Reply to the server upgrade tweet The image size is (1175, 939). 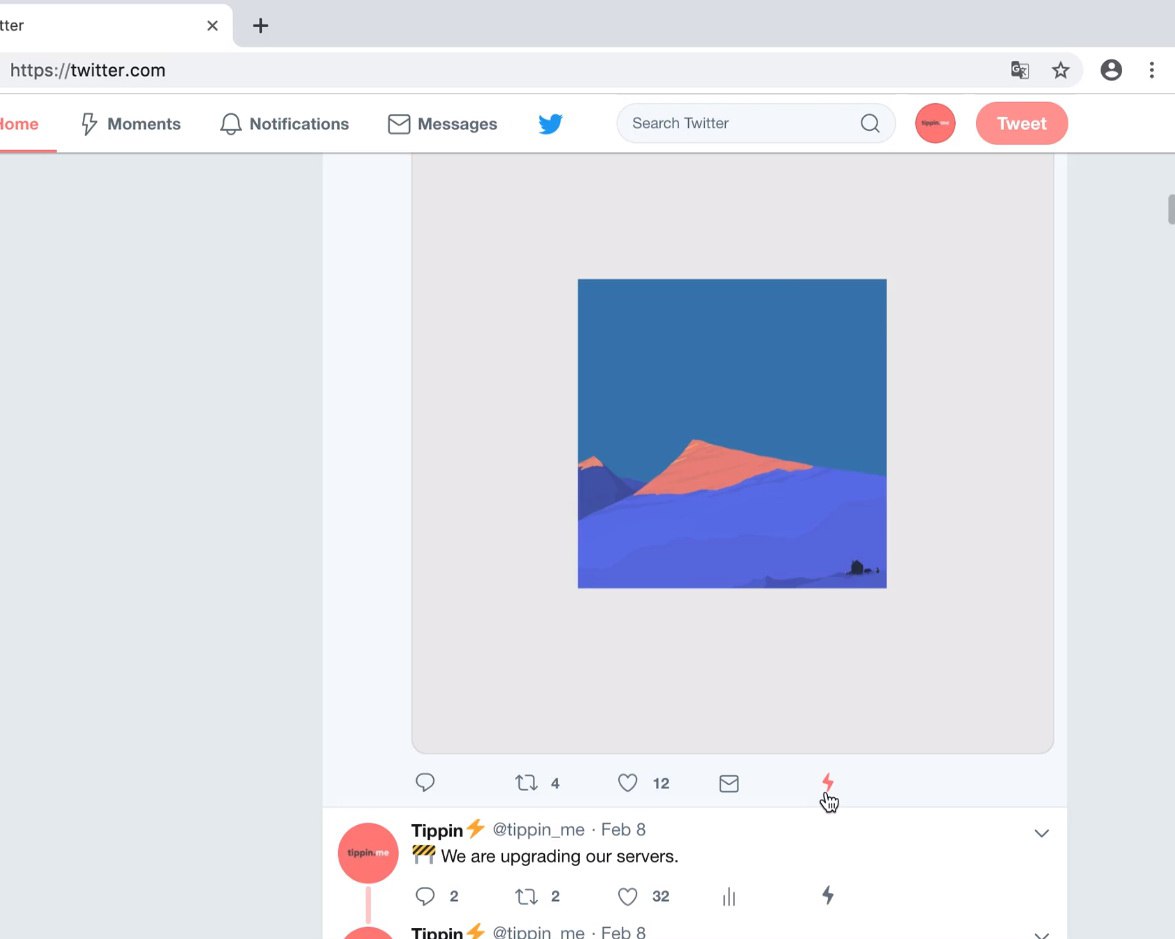[436, 896]
